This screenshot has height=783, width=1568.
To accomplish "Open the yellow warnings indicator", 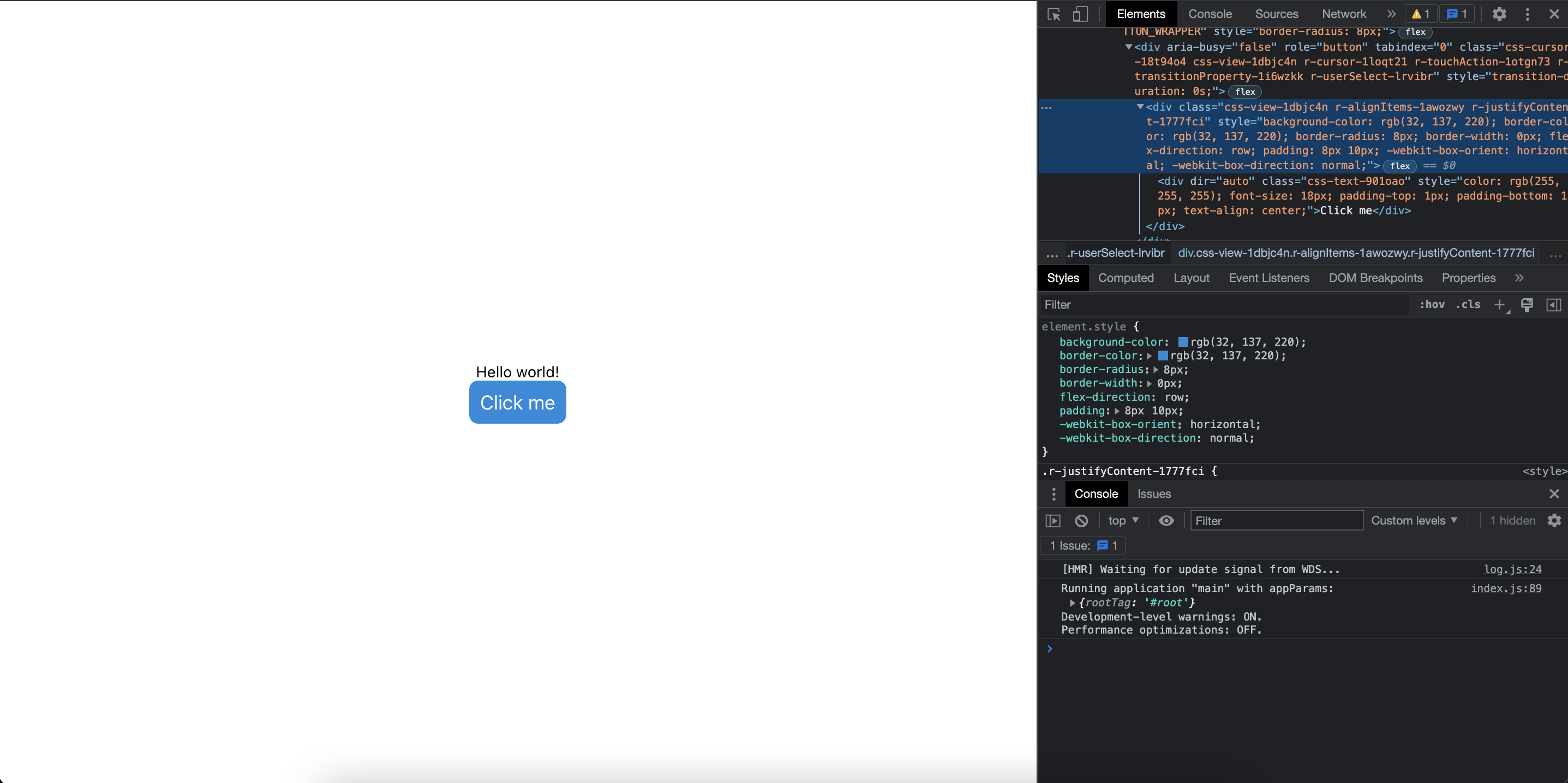I will [x=1420, y=14].
